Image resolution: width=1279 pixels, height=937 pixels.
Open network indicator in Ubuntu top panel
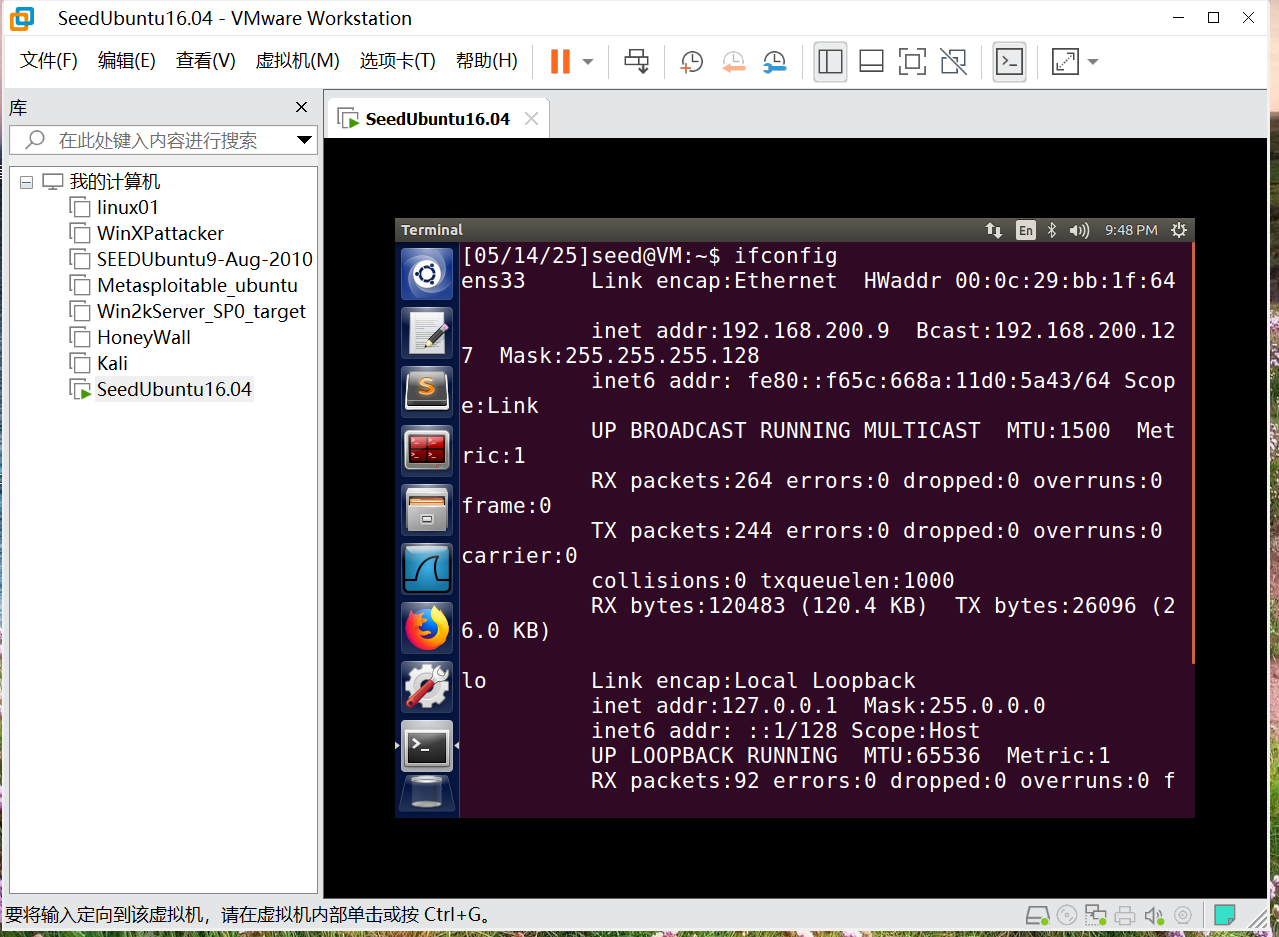point(994,230)
